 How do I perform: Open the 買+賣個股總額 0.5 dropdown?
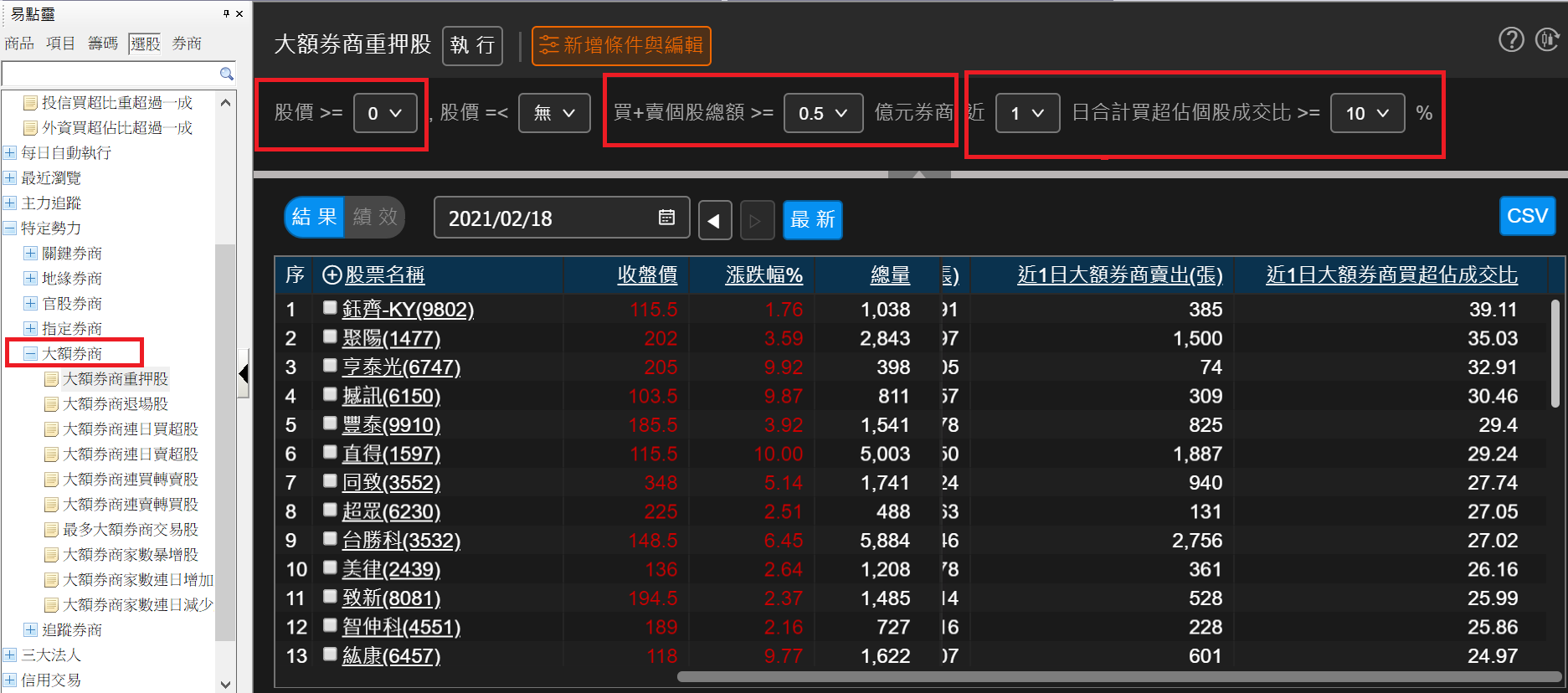[822, 113]
